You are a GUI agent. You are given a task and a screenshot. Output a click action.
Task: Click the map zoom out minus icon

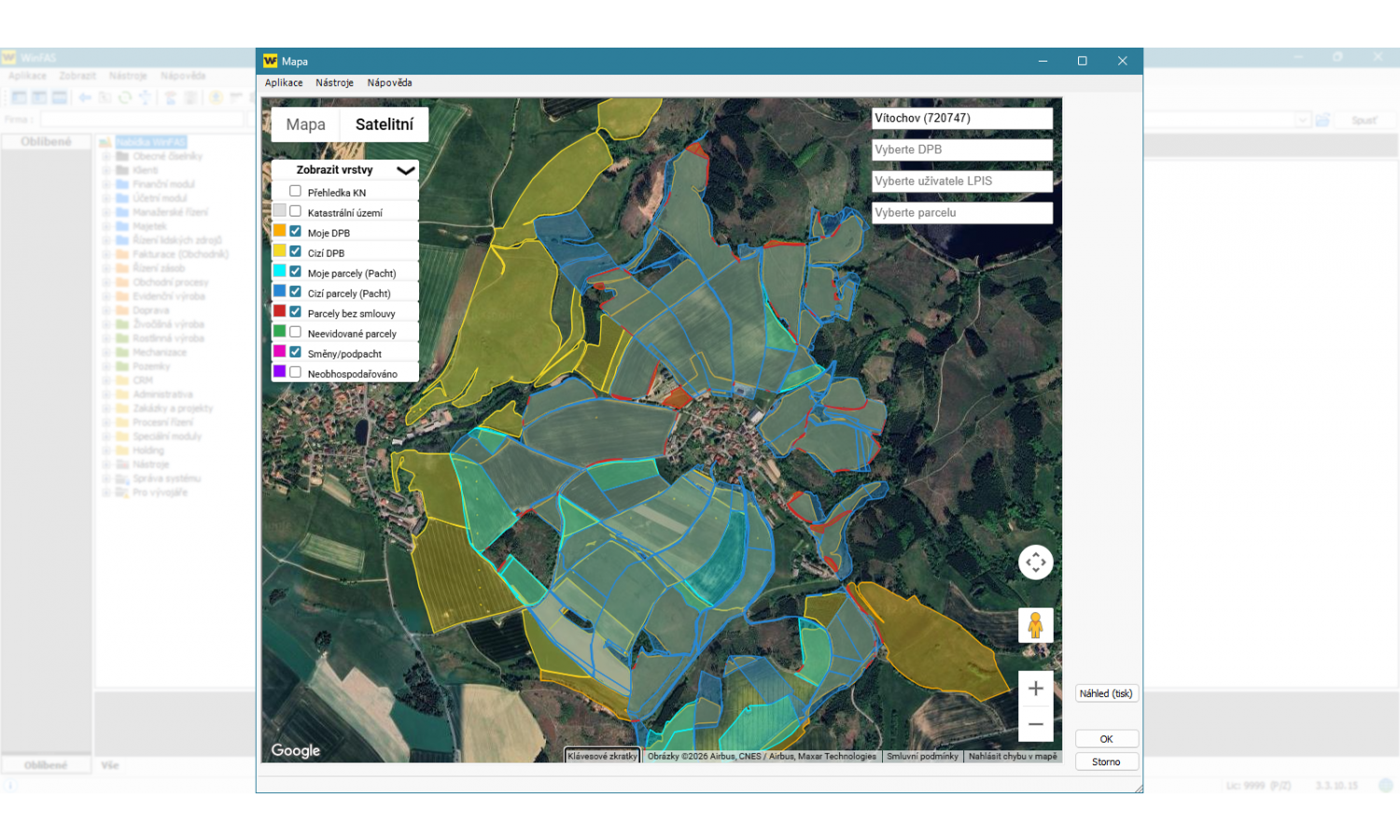pyautogui.click(x=1035, y=724)
